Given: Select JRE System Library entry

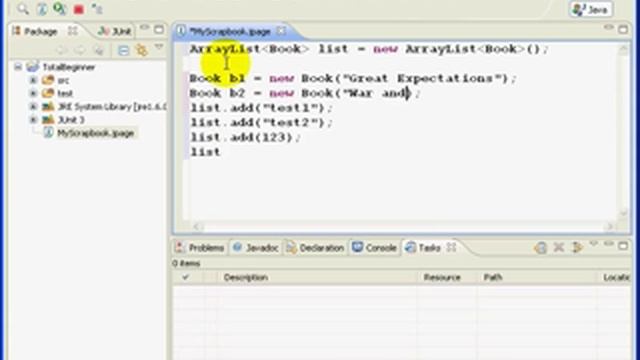Looking at the screenshot, I should [x=111, y=107].
